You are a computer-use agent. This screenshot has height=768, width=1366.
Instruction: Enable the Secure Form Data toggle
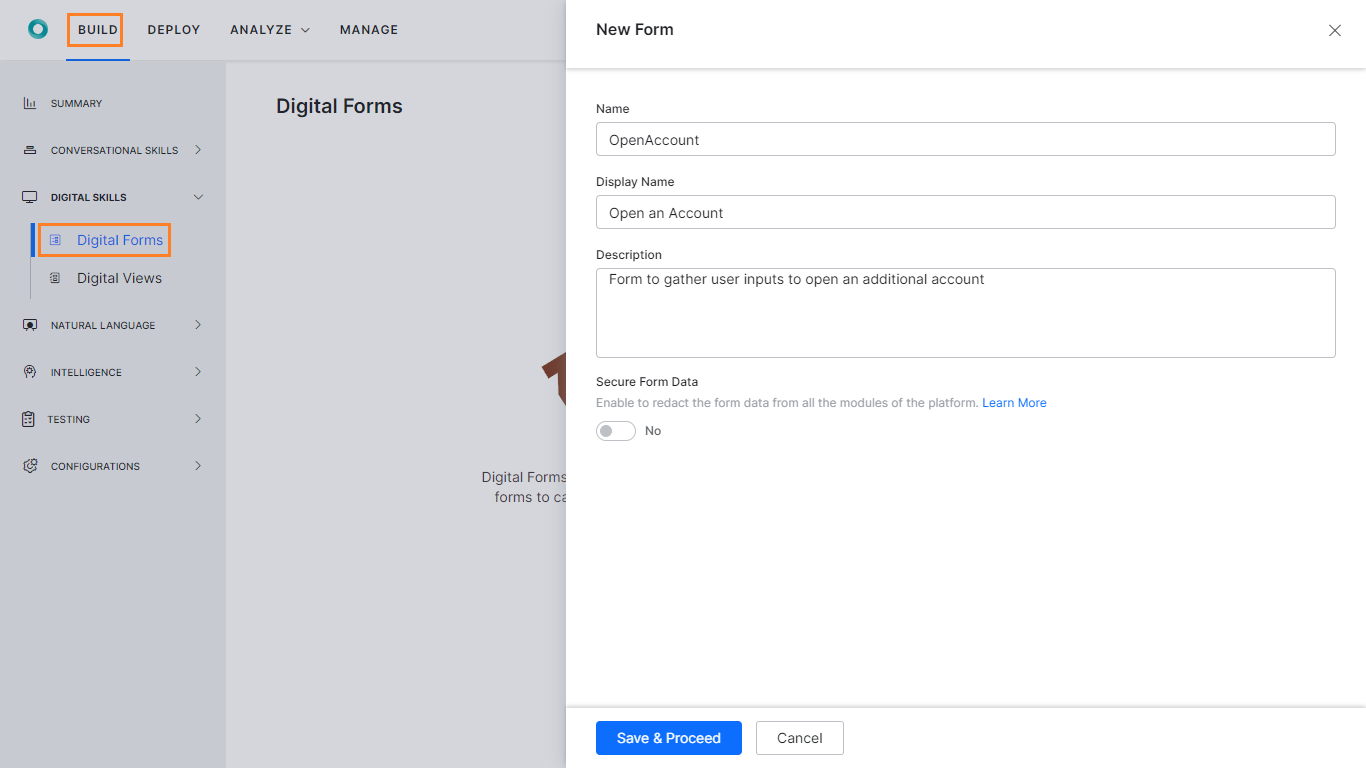click(615, 430)
